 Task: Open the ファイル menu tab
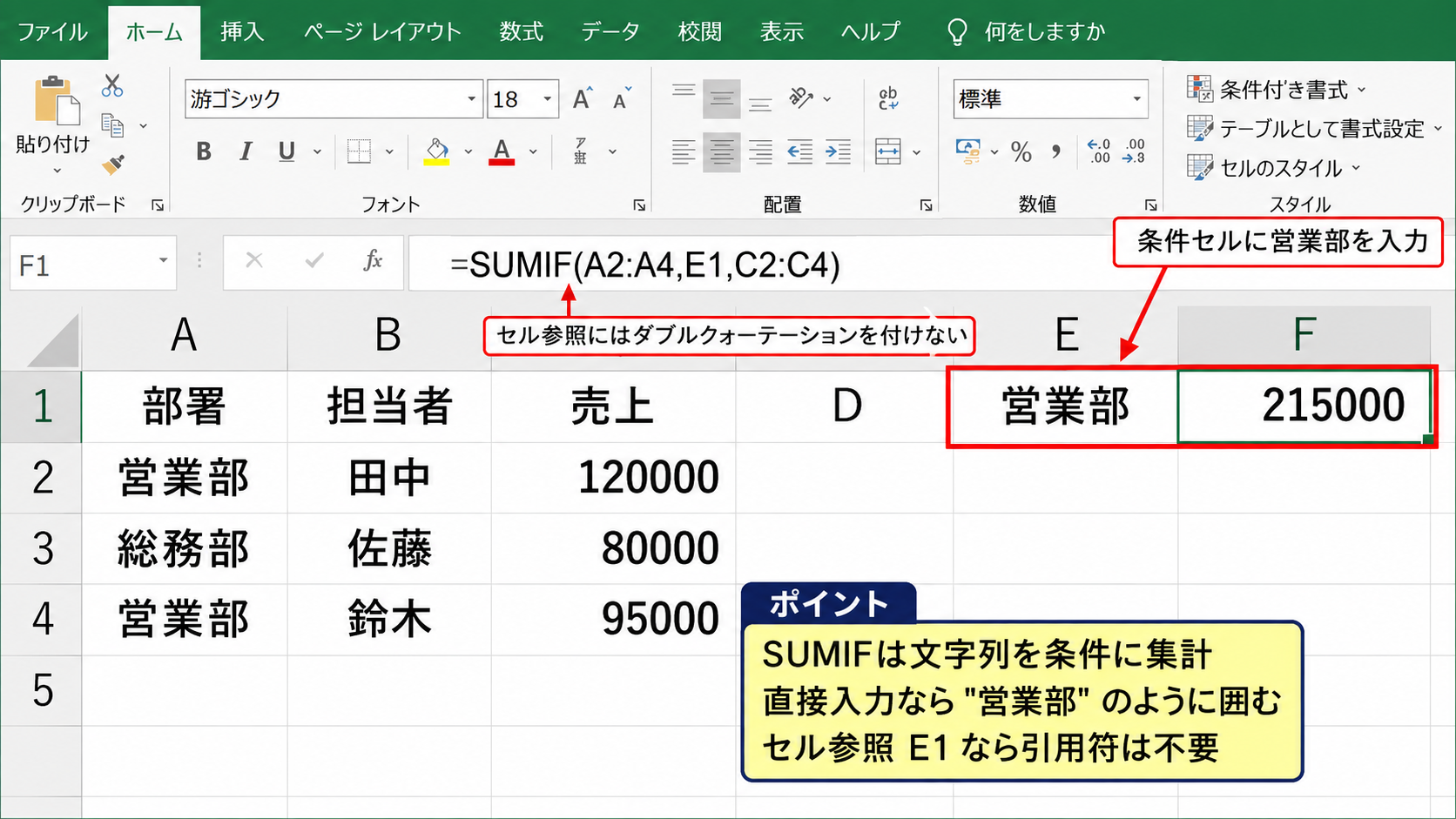click(52, 32)
